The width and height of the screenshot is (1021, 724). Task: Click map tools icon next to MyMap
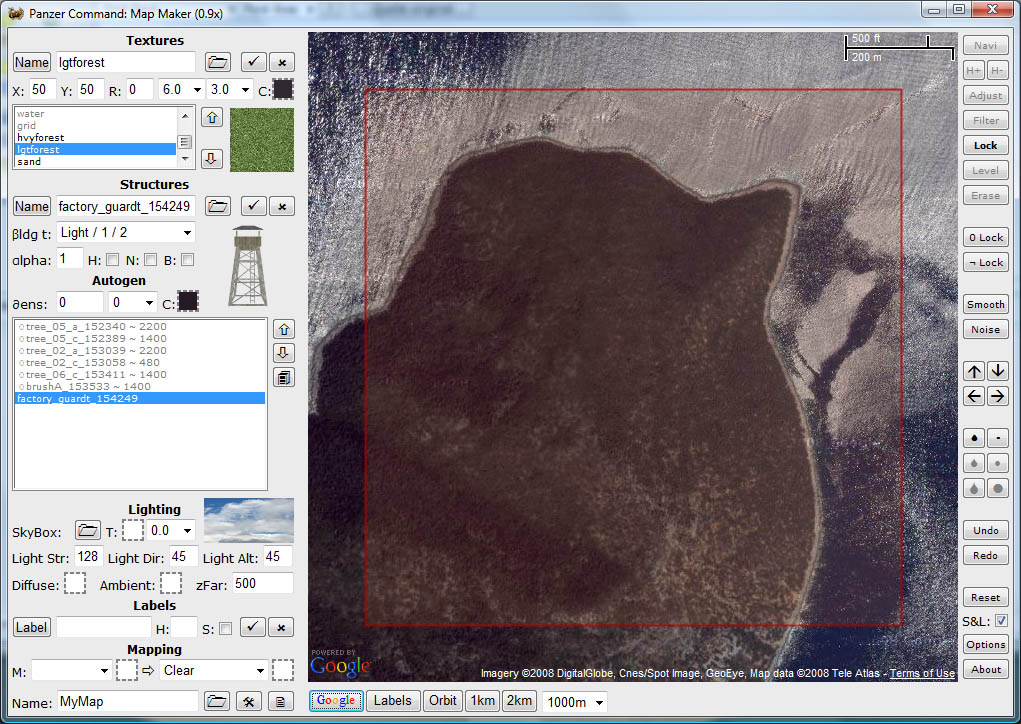249,702
